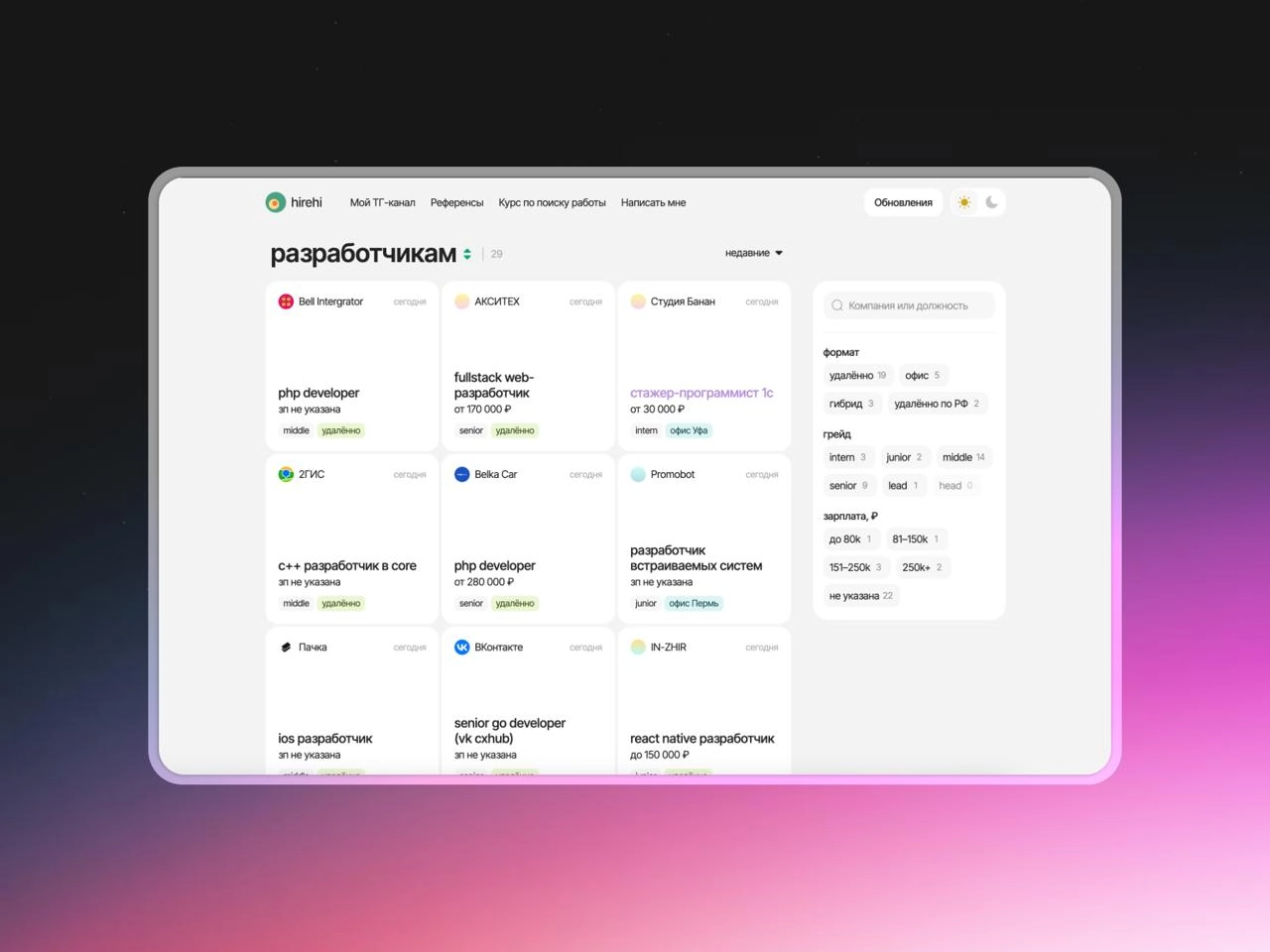This screenshot has width=1270, height=952.
Task: Click Пачка company logo
Action: 286,647
